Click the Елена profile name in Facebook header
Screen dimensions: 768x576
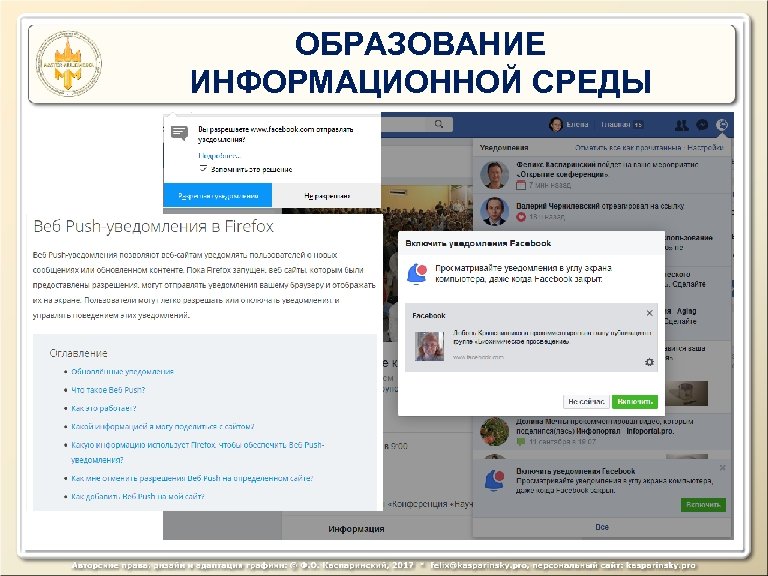click(x=577, y=124)
